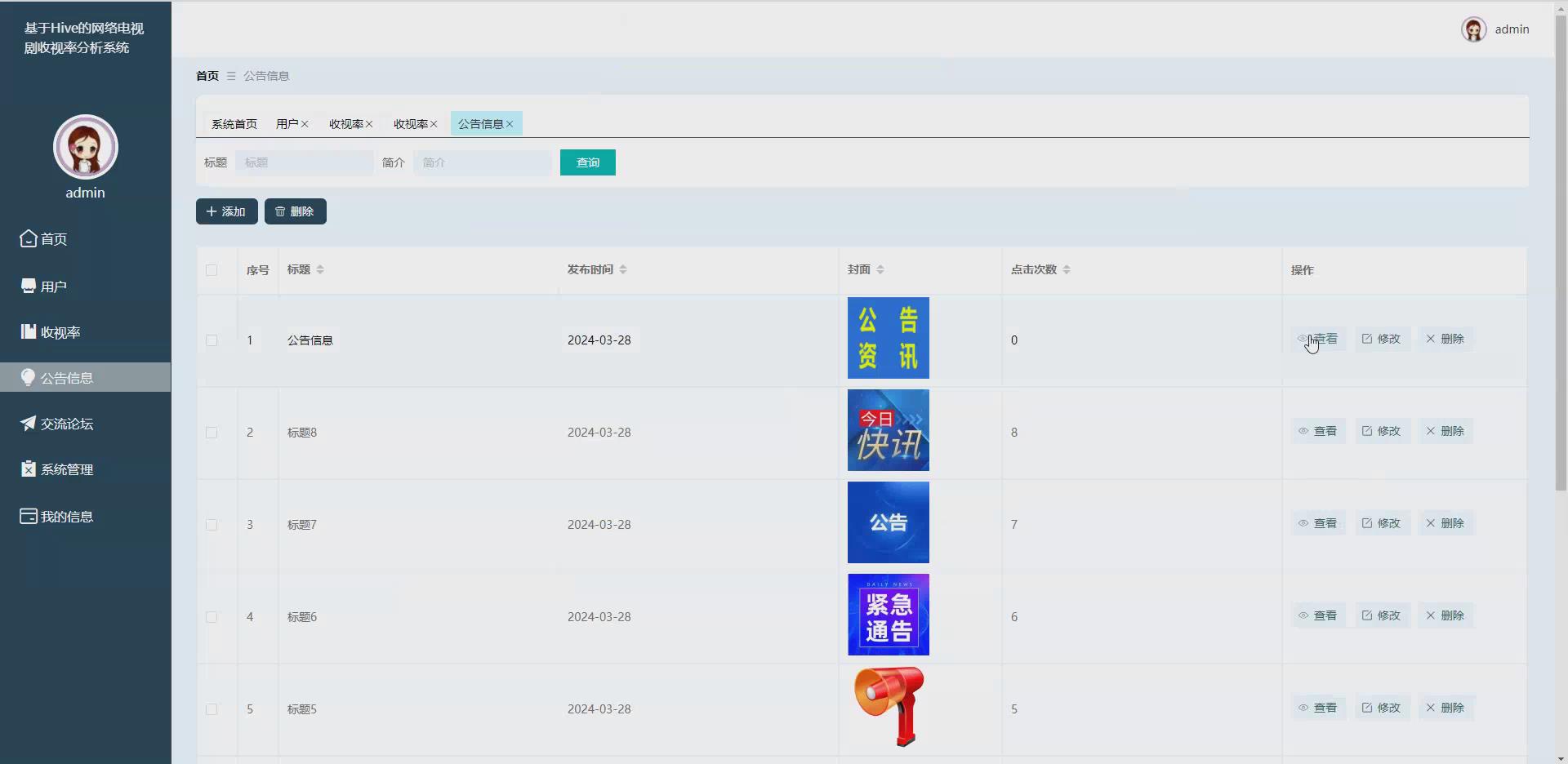Viewport: 1568px width, 764px height.
Task: Click the card icon beside 我的信息
Action: (29, 516)
